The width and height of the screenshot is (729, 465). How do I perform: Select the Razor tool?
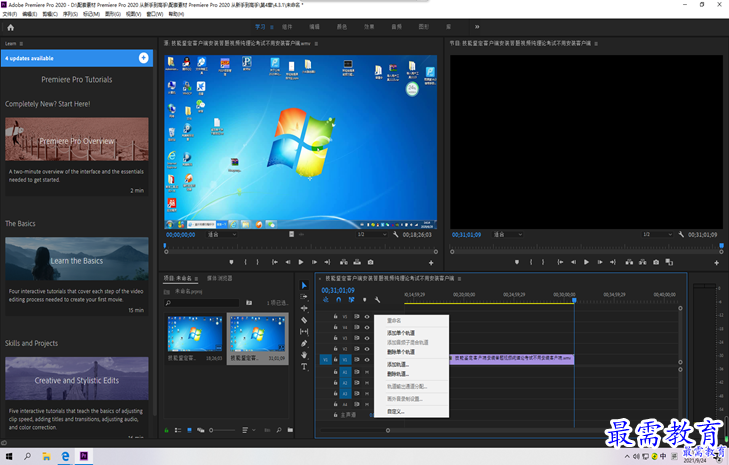pyautogui.click(x=304, y=320)
